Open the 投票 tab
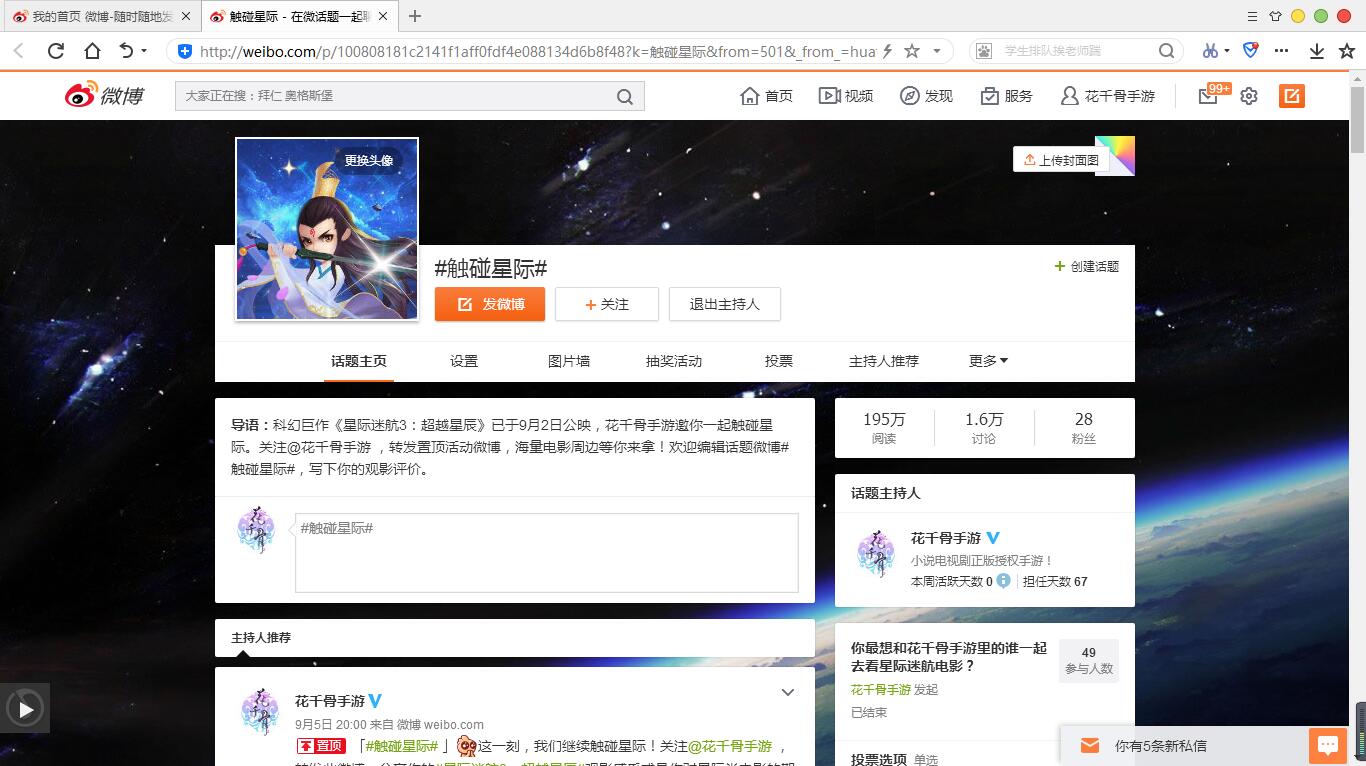Screen dimensions: 1366x766 pyautogui.click(x=779, y=361)
